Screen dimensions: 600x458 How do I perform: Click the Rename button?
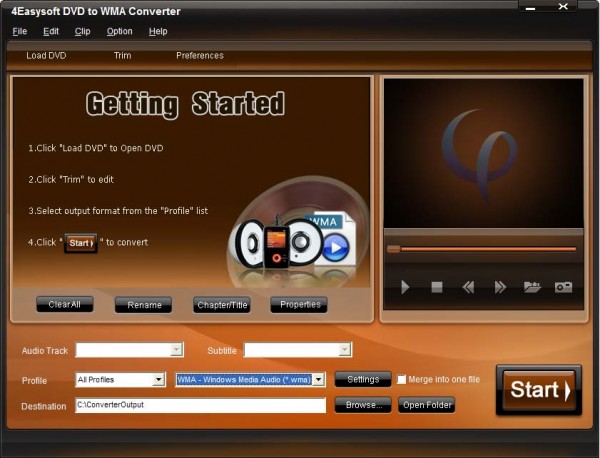click(x=143, y=305)
